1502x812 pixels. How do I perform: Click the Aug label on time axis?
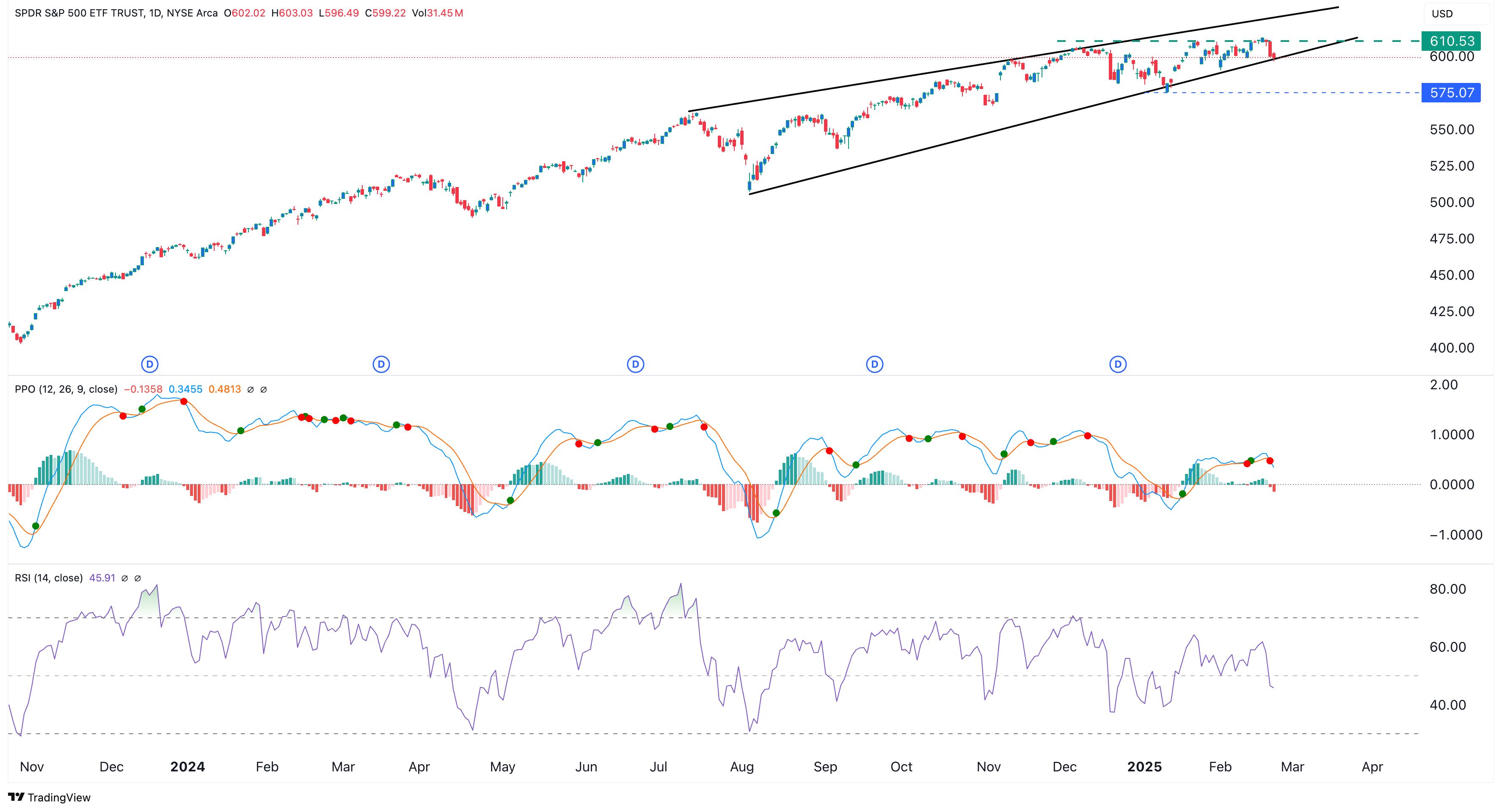click(x=741, y=767)
